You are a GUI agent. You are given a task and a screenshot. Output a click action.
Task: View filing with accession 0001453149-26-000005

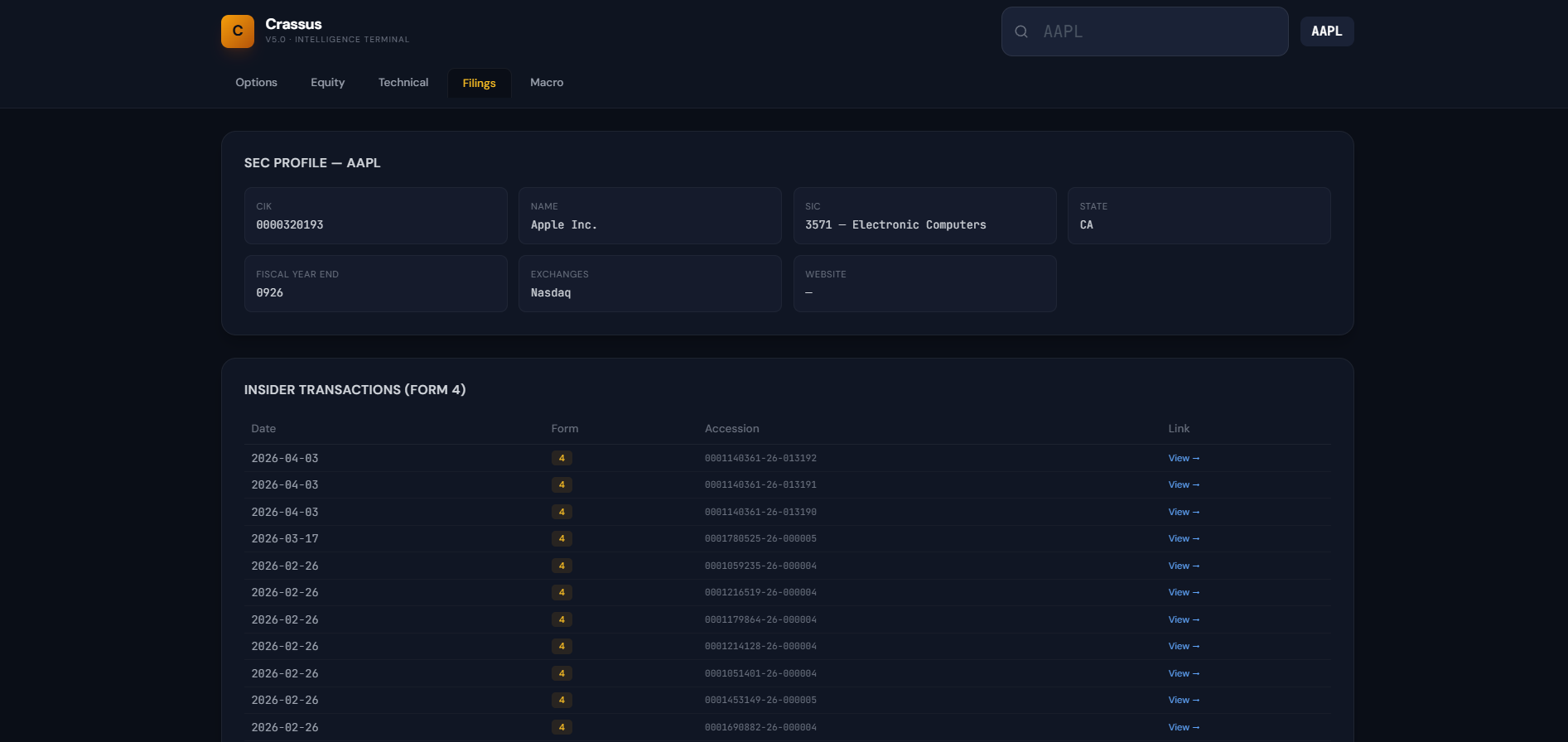[1184, 701]
